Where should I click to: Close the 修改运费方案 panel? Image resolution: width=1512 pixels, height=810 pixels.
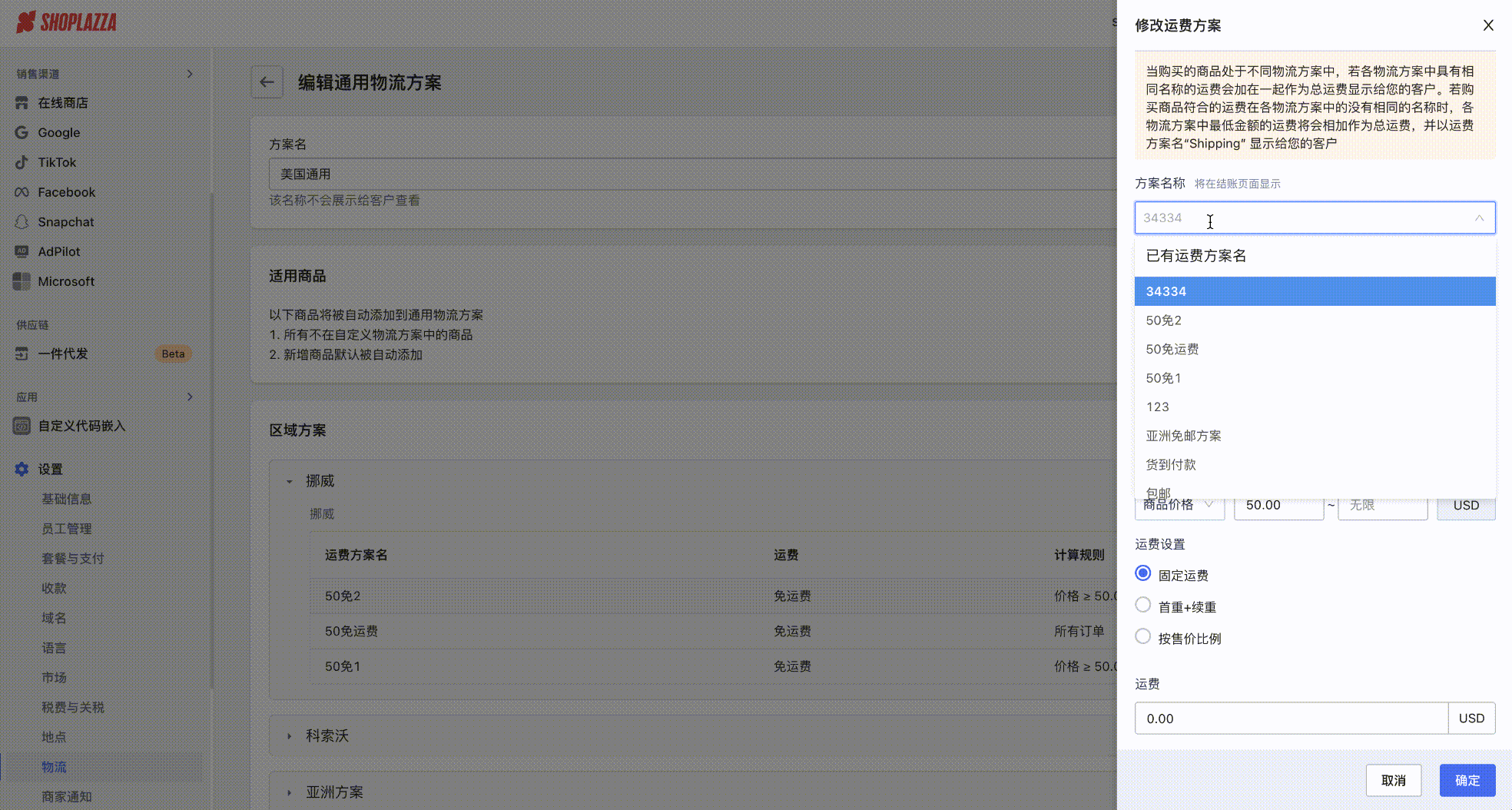tap(1488, 25)
